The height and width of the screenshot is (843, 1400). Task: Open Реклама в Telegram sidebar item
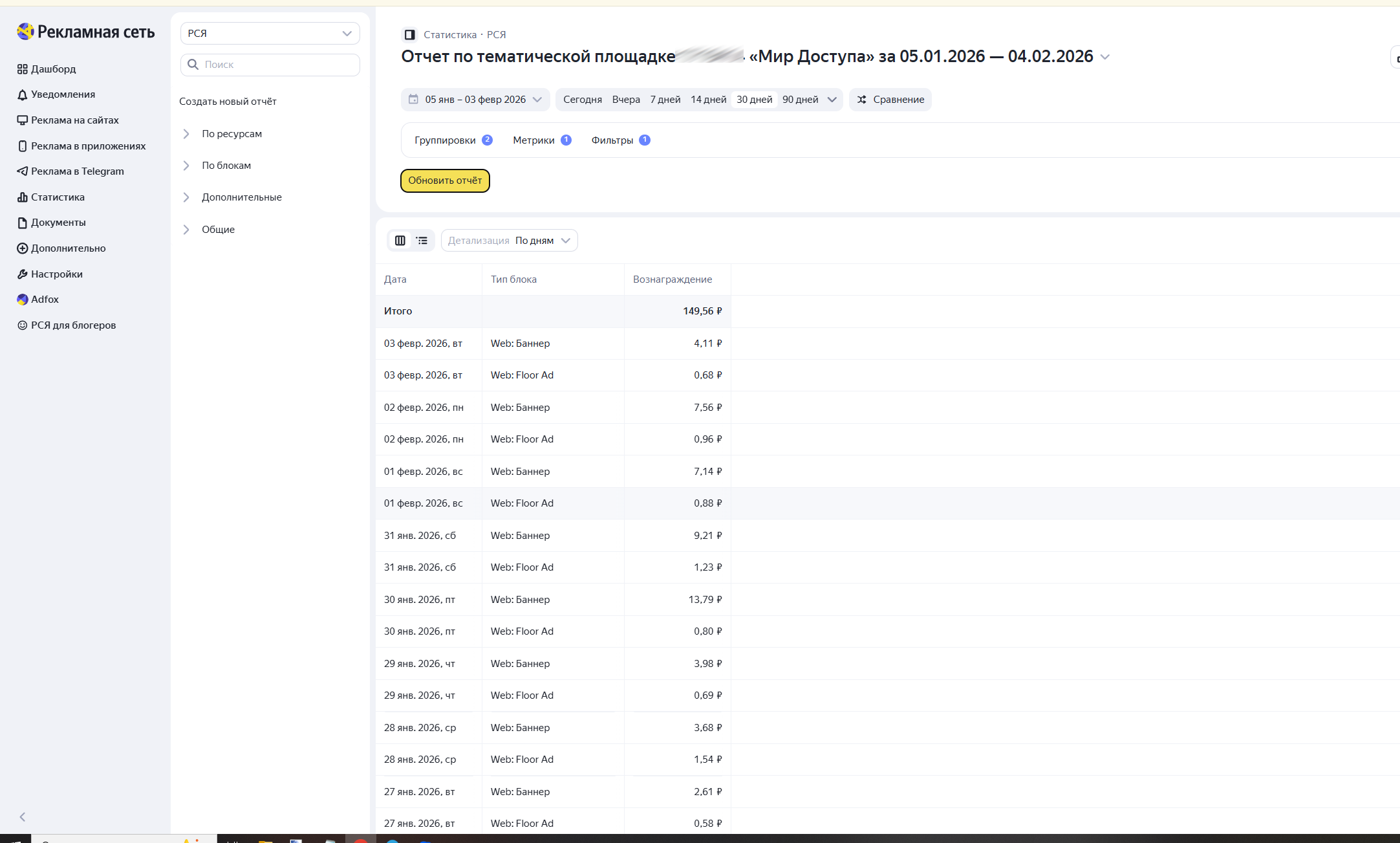[x=77, y=171]
